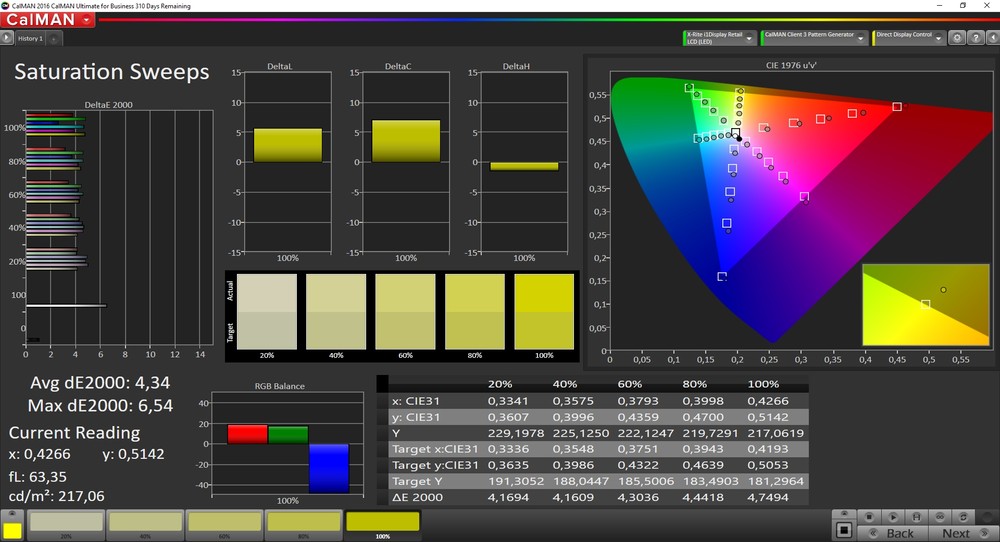The image size is (1000, 542).
Task: Click the continuous read infinity icon
Action: click(941, 516)
